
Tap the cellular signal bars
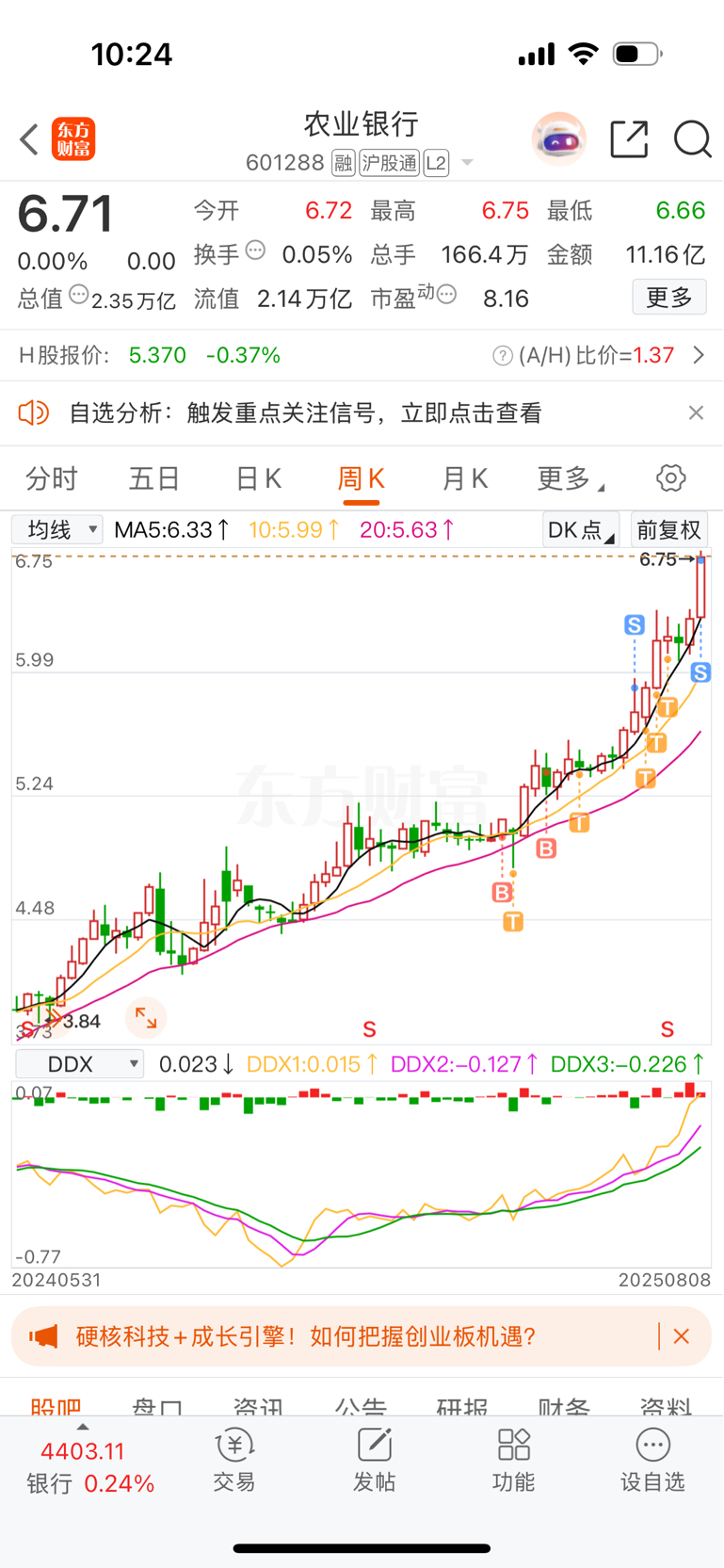click(537, 55)
